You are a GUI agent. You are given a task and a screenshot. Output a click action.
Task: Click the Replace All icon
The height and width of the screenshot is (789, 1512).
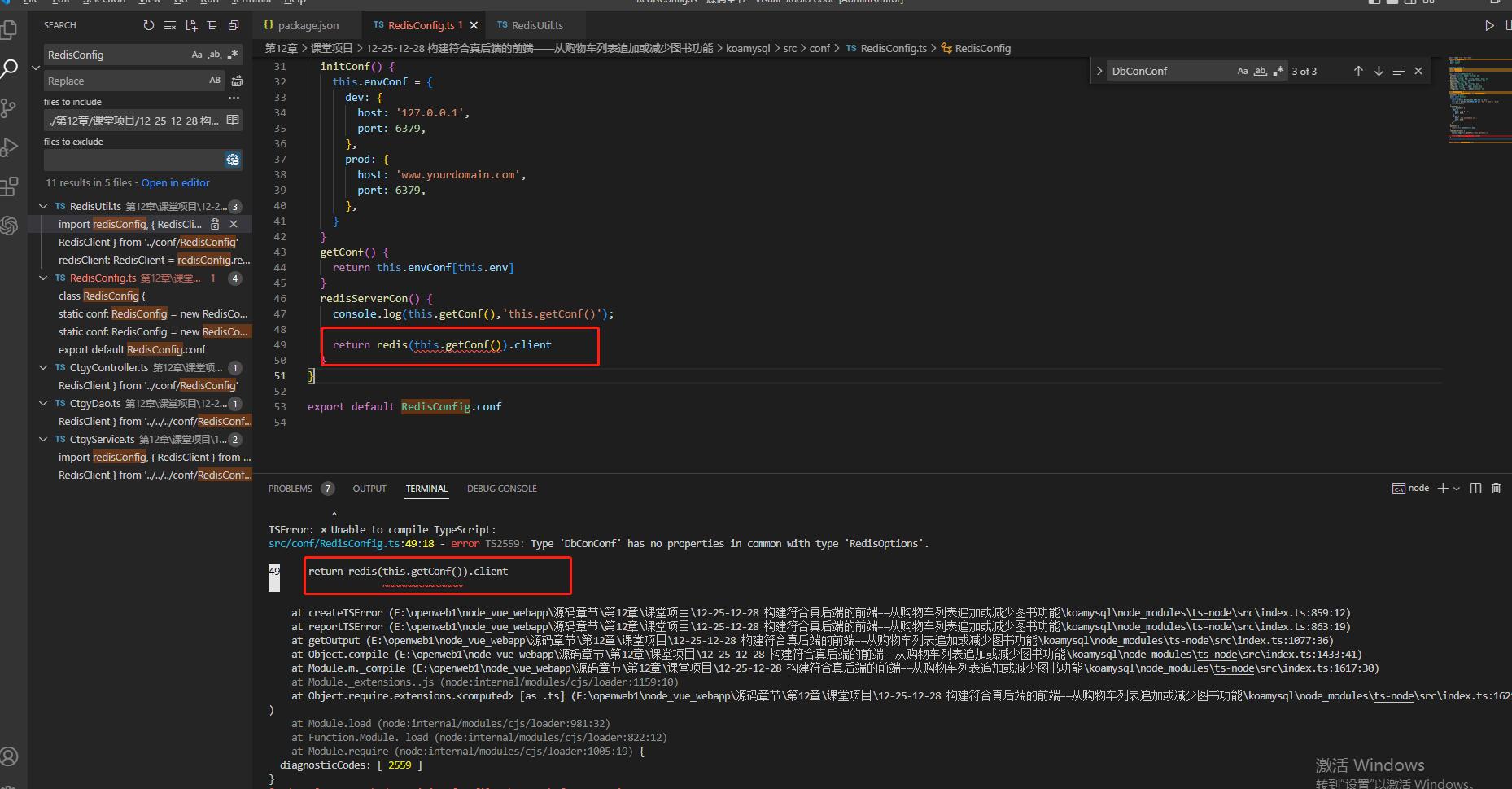(x=237, y=81)
